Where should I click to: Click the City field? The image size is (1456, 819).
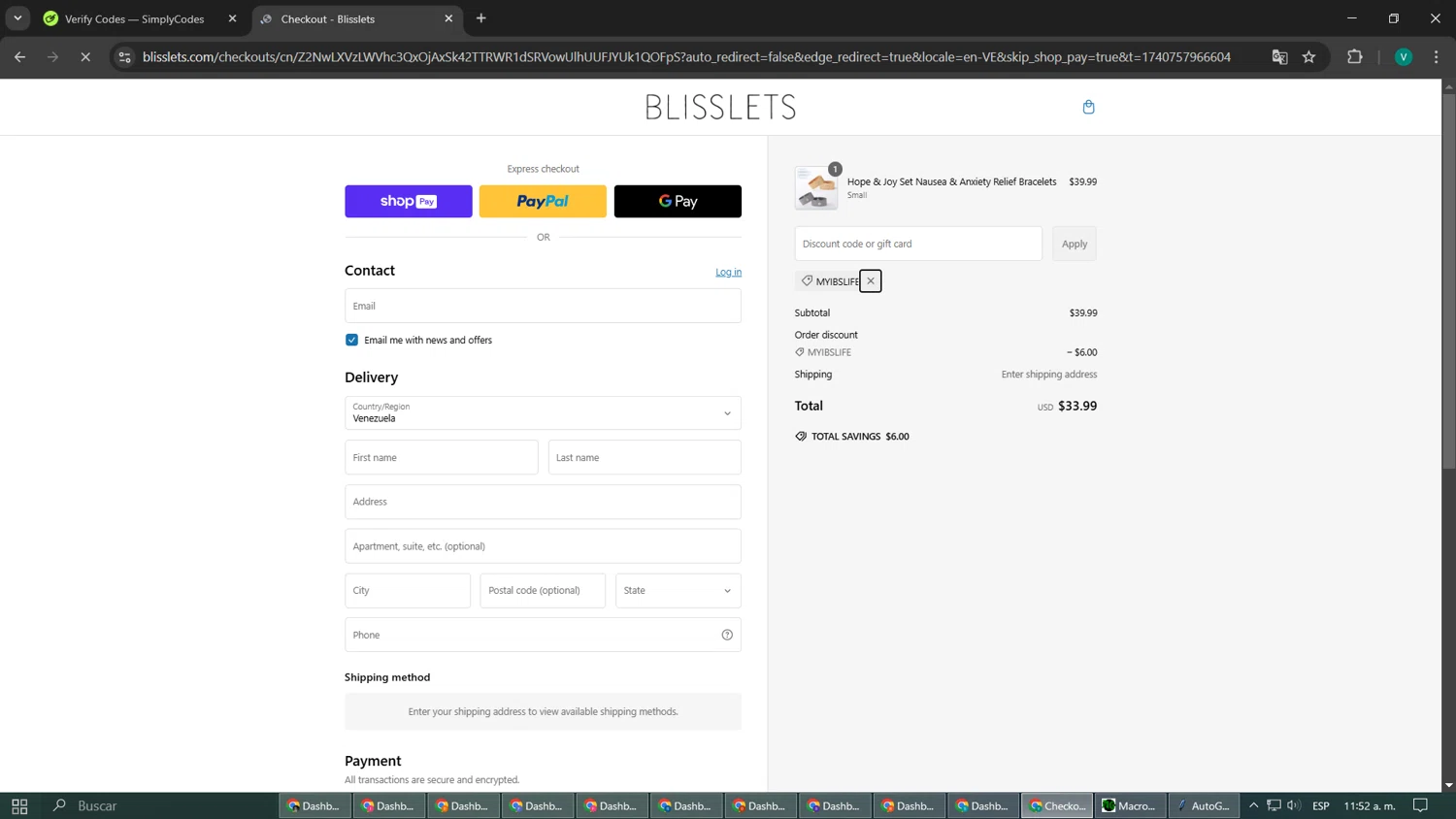(x=408, y=590)
